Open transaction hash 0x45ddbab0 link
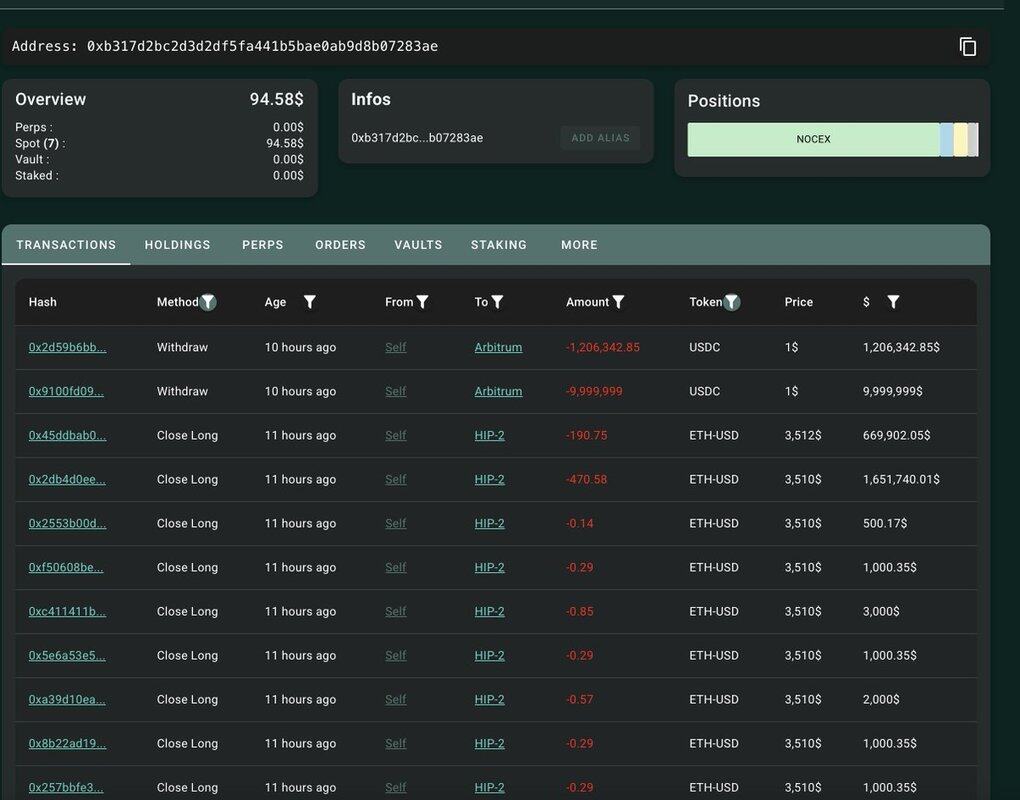This screenshot has width=1020, height=800. 67,435
